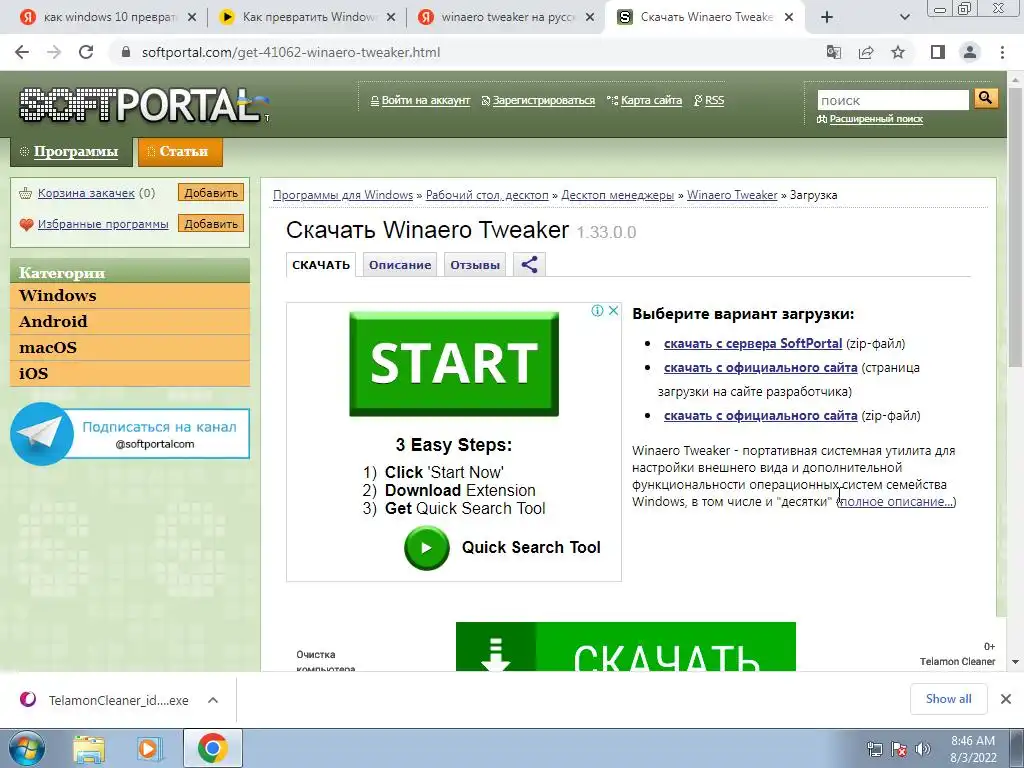This screenshot has height=768, width=1024.
Task: Click the Action Center flag tray icon
Action: coord(899,749)
